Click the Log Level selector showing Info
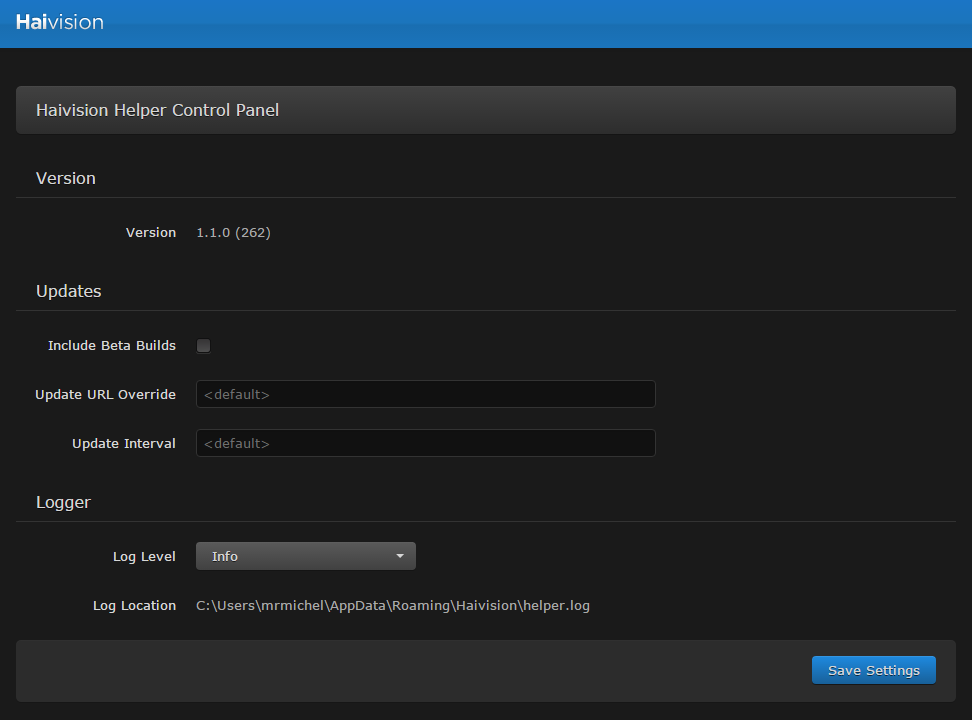 pyautogui.click(x=305, y=556)
